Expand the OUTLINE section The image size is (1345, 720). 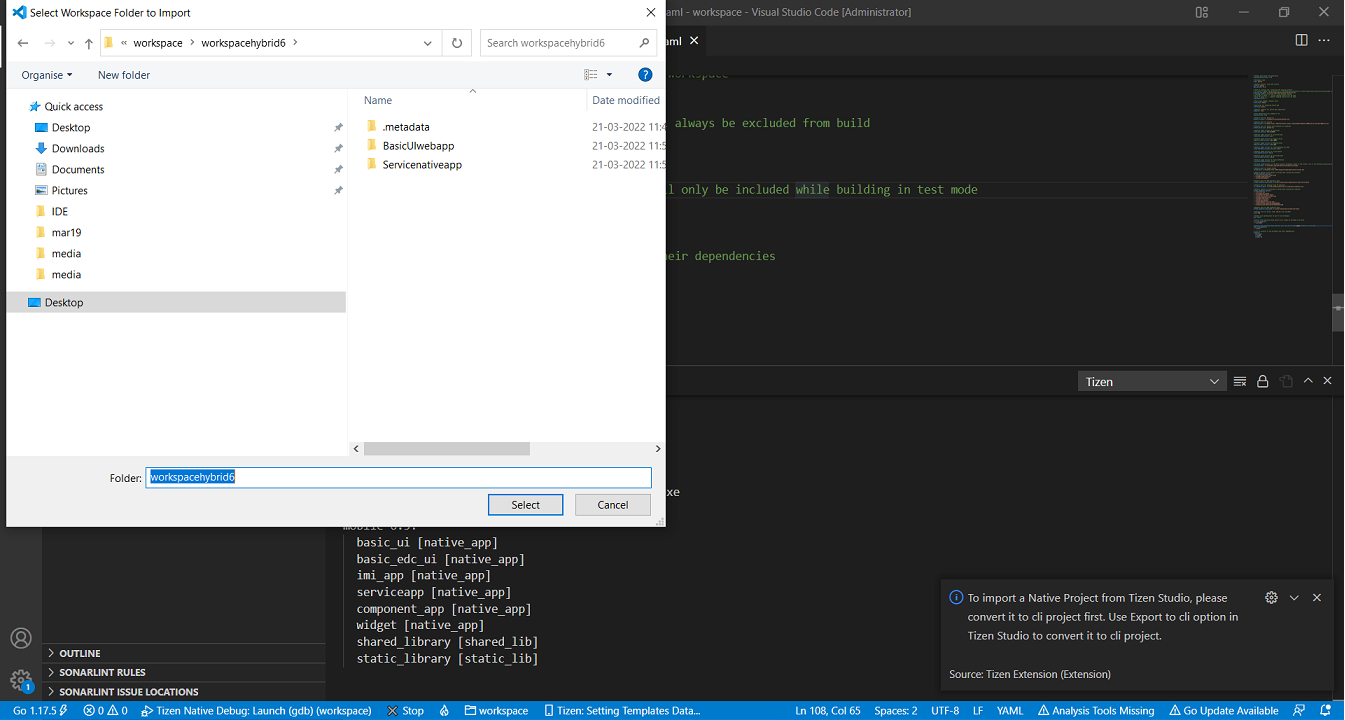tap(80, 653)
